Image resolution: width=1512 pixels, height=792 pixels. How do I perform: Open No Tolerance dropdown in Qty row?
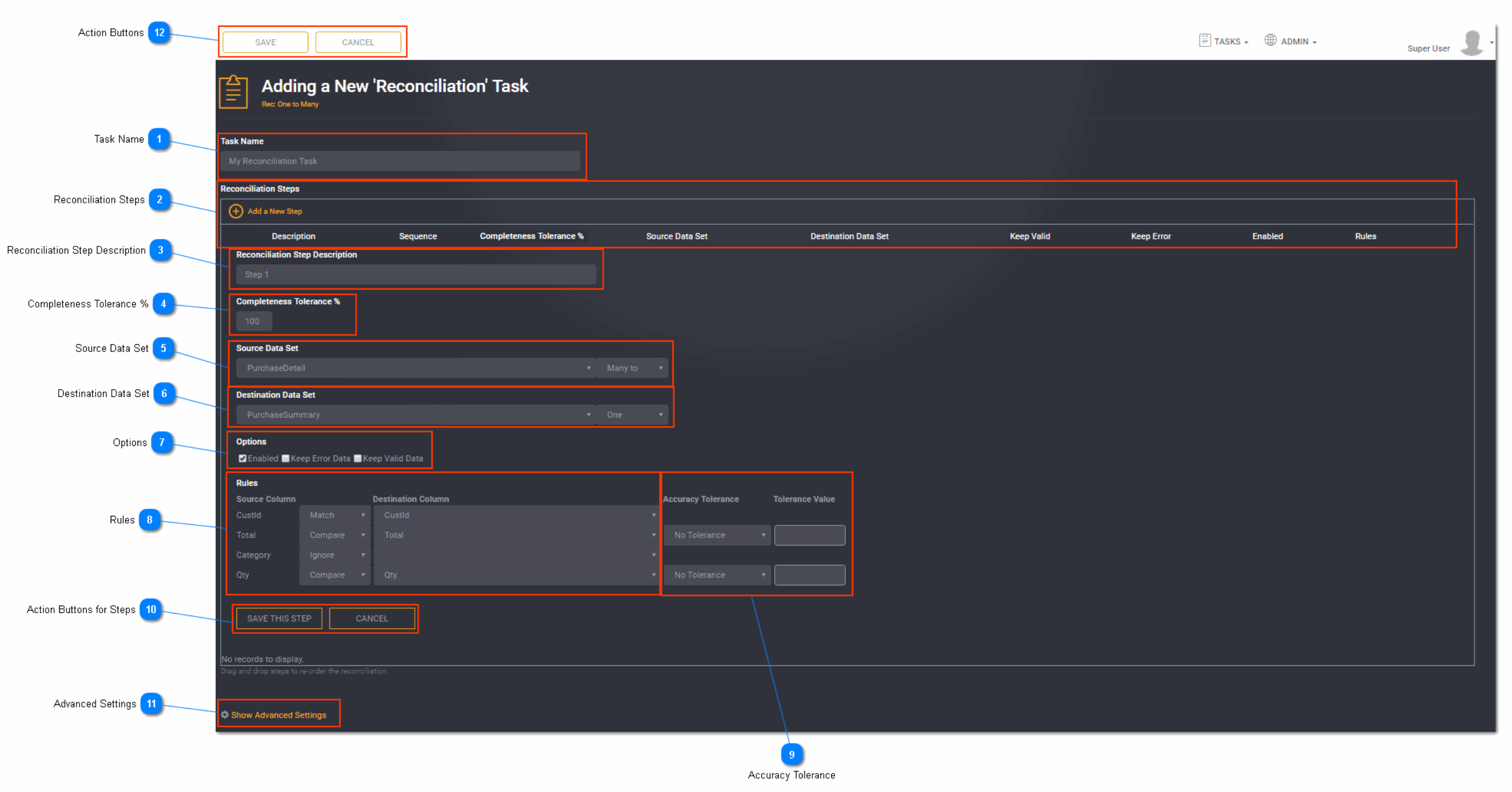tap(717, 575)
